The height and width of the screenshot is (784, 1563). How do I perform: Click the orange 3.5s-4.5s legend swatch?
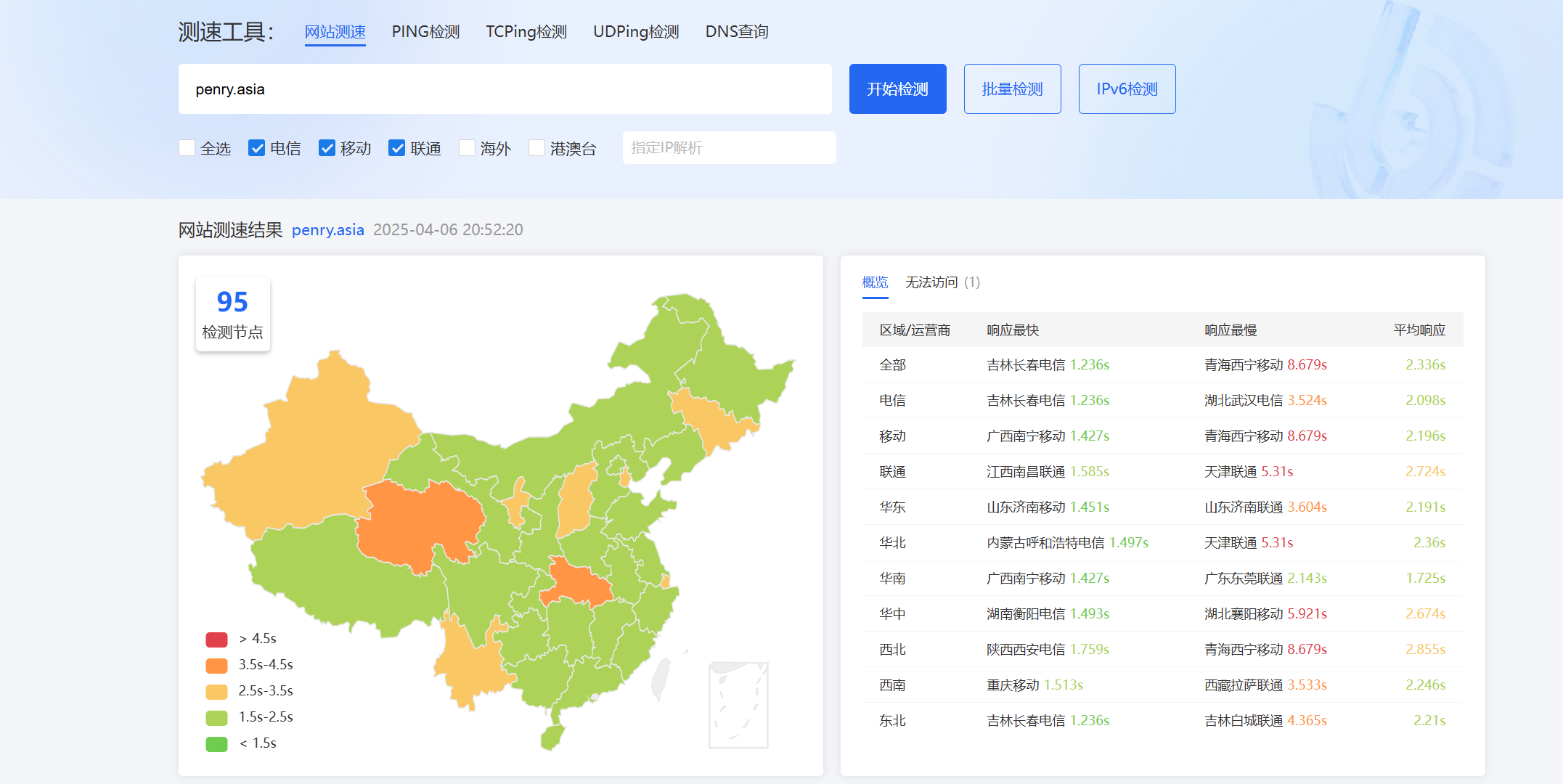click(x=216, y=666)
